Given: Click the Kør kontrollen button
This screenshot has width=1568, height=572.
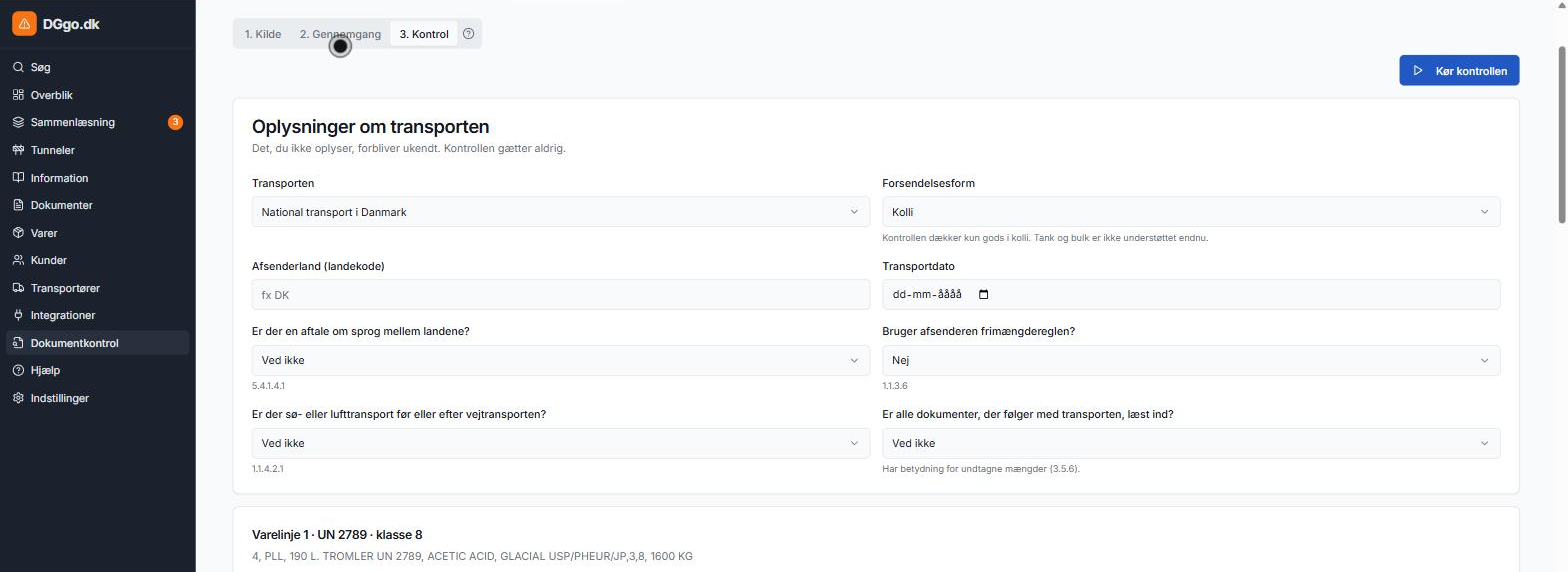Looking at the screenshot, I should click(1459, 71).
